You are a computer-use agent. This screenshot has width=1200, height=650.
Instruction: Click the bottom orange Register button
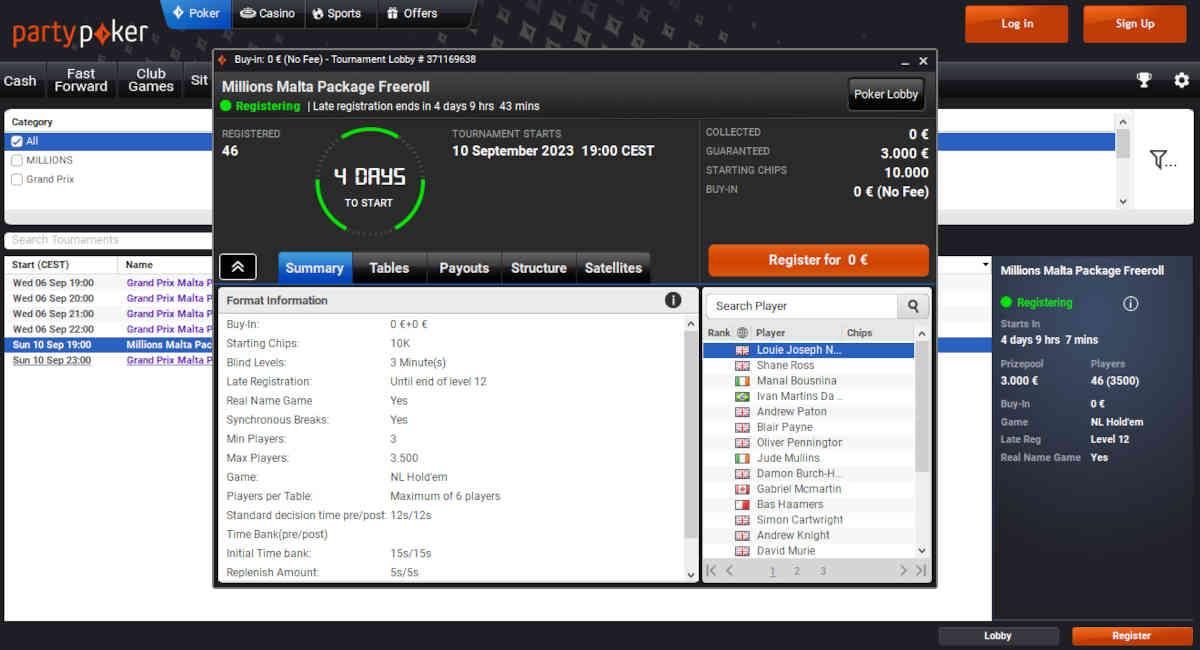click(1131, 636)
